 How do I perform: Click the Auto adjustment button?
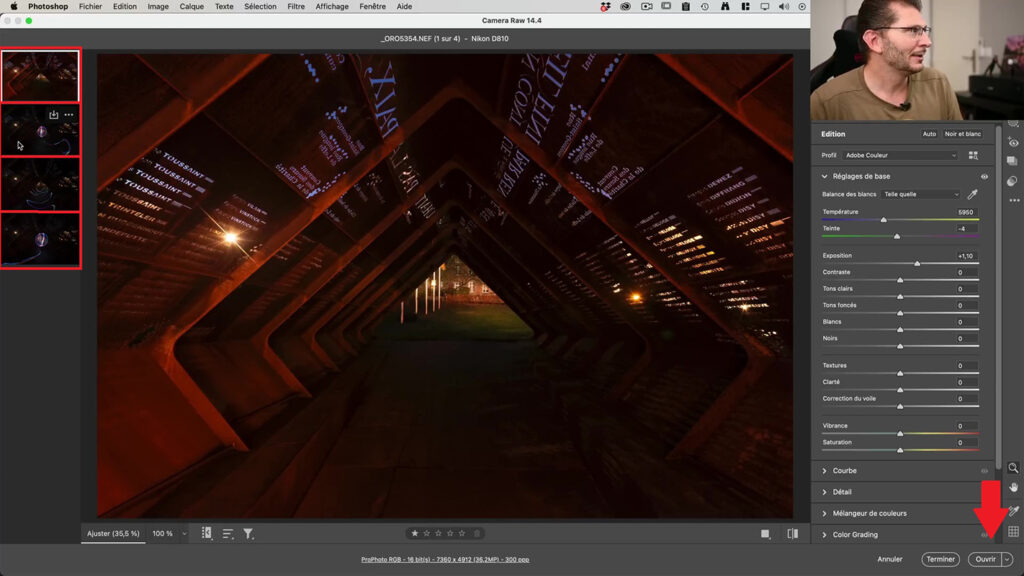point(927,133)
